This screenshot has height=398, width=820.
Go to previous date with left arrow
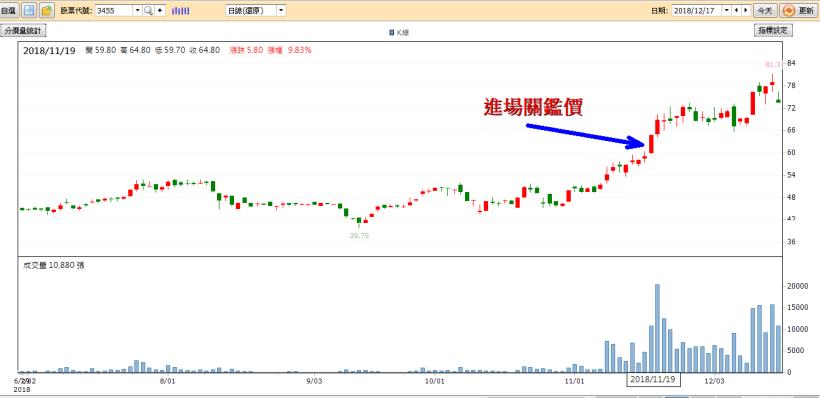737,10
